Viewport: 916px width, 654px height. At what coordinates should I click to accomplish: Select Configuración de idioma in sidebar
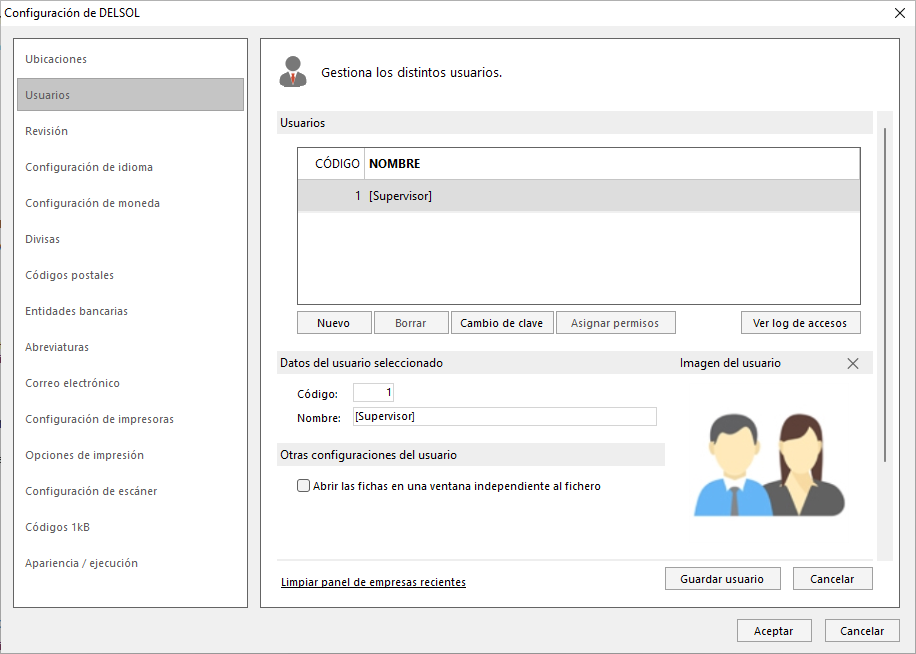[x=89, y=167]
